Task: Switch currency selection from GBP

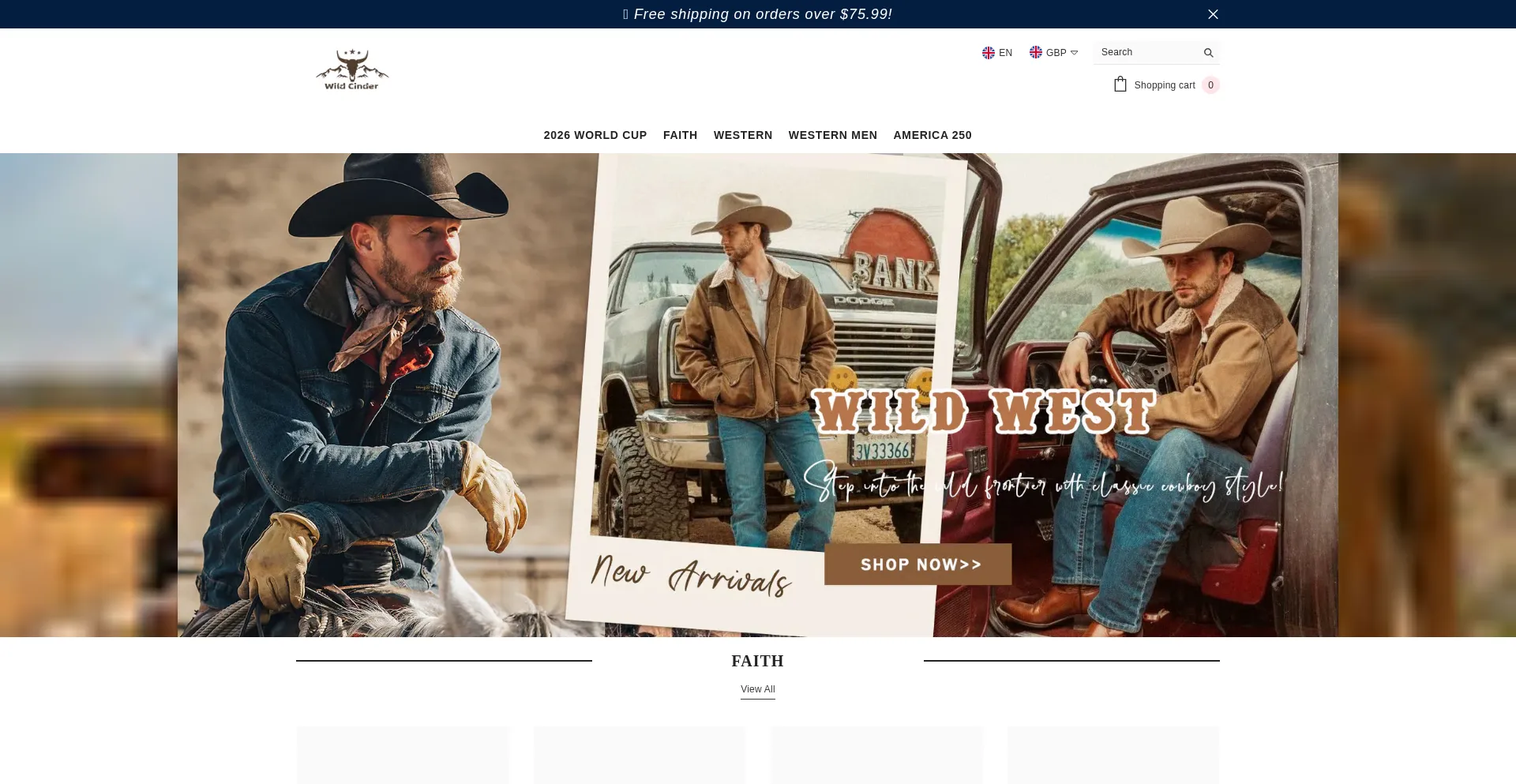Action: coord(1054,52)
